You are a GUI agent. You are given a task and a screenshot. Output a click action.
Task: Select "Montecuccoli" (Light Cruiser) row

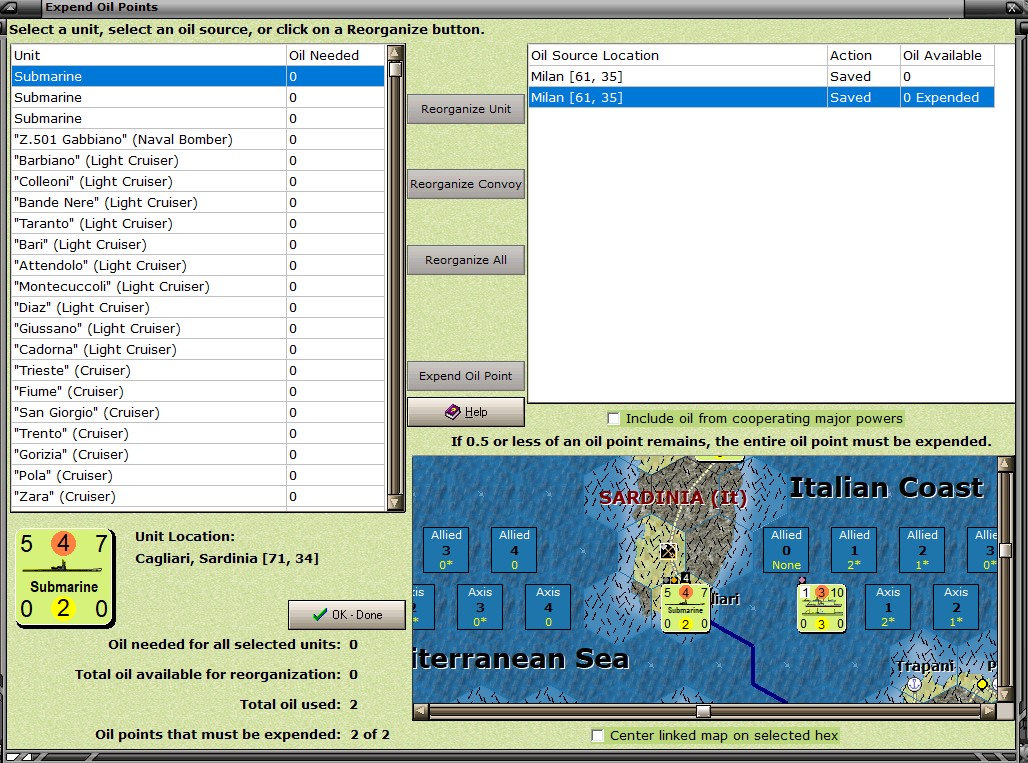pos(198,286)
